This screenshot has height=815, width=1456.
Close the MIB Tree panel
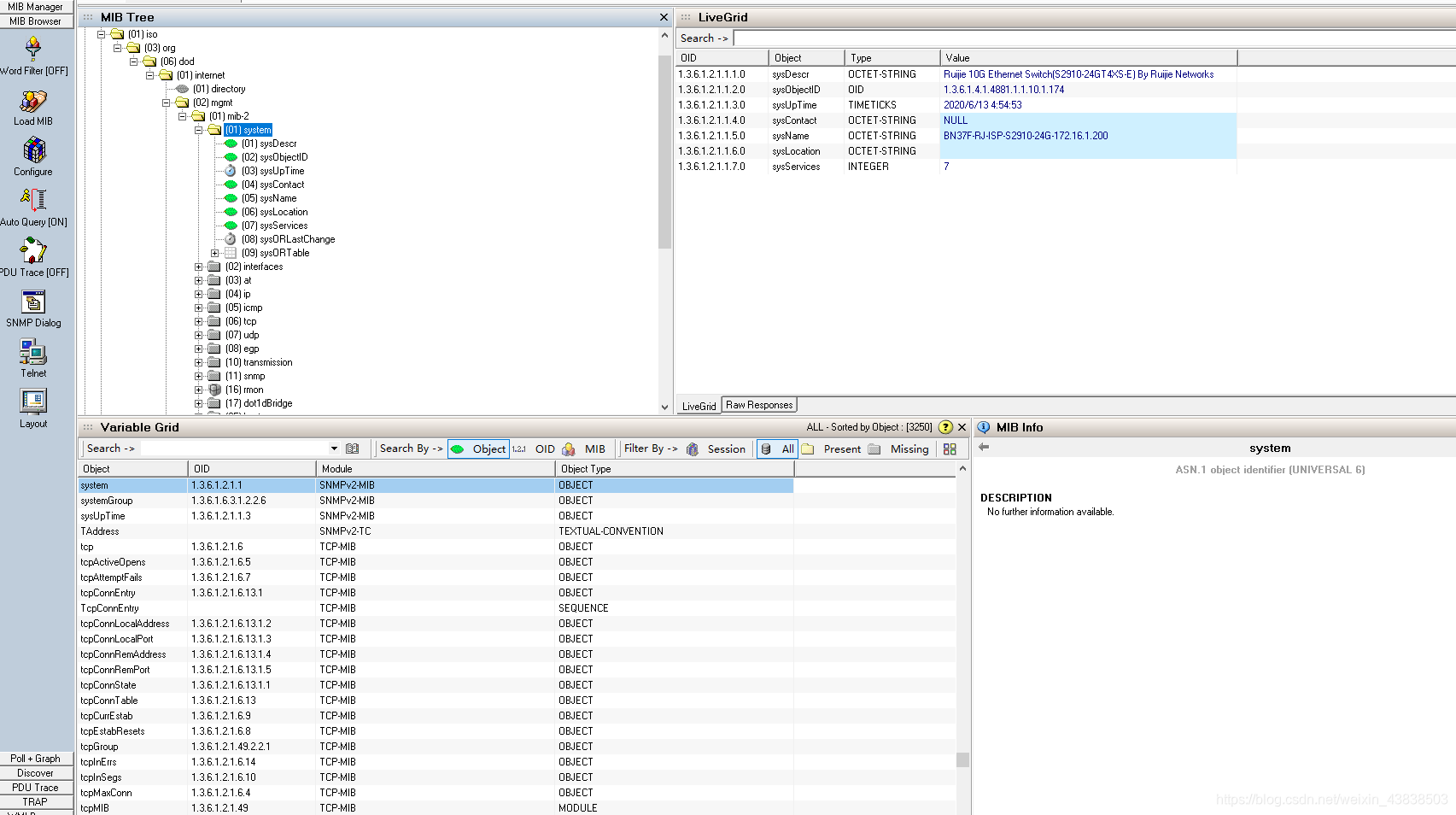tap(664, 17)
